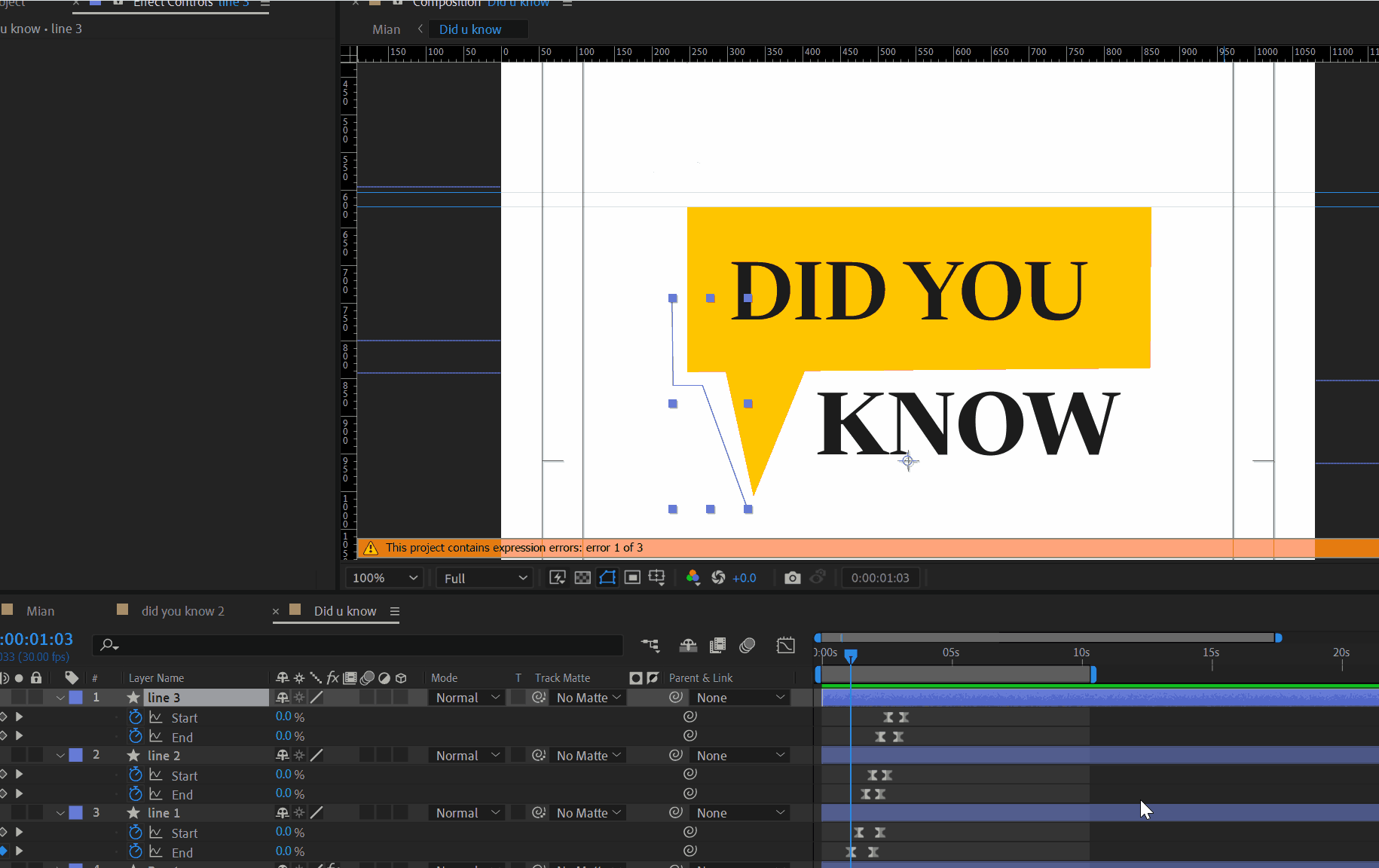Click track matte pick whip for line 2

539,755
